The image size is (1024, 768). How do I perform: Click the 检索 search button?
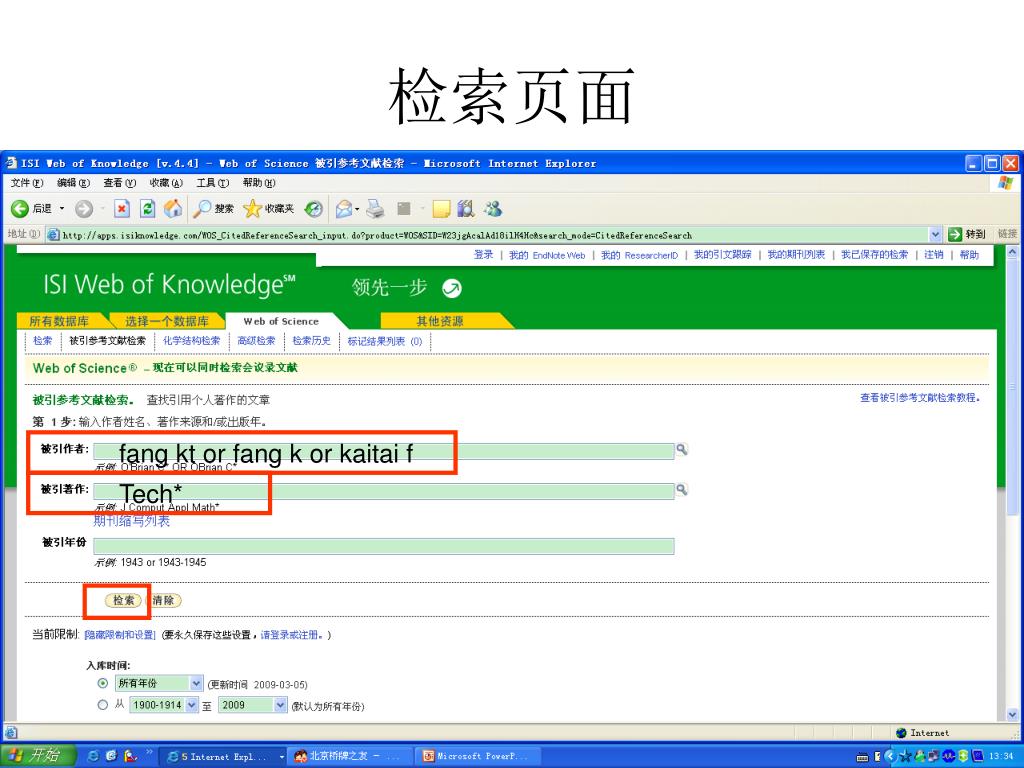(x=123, y=600)
